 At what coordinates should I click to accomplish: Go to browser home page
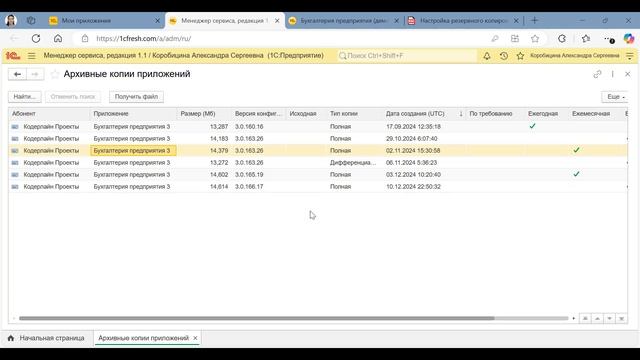(58, 38)
